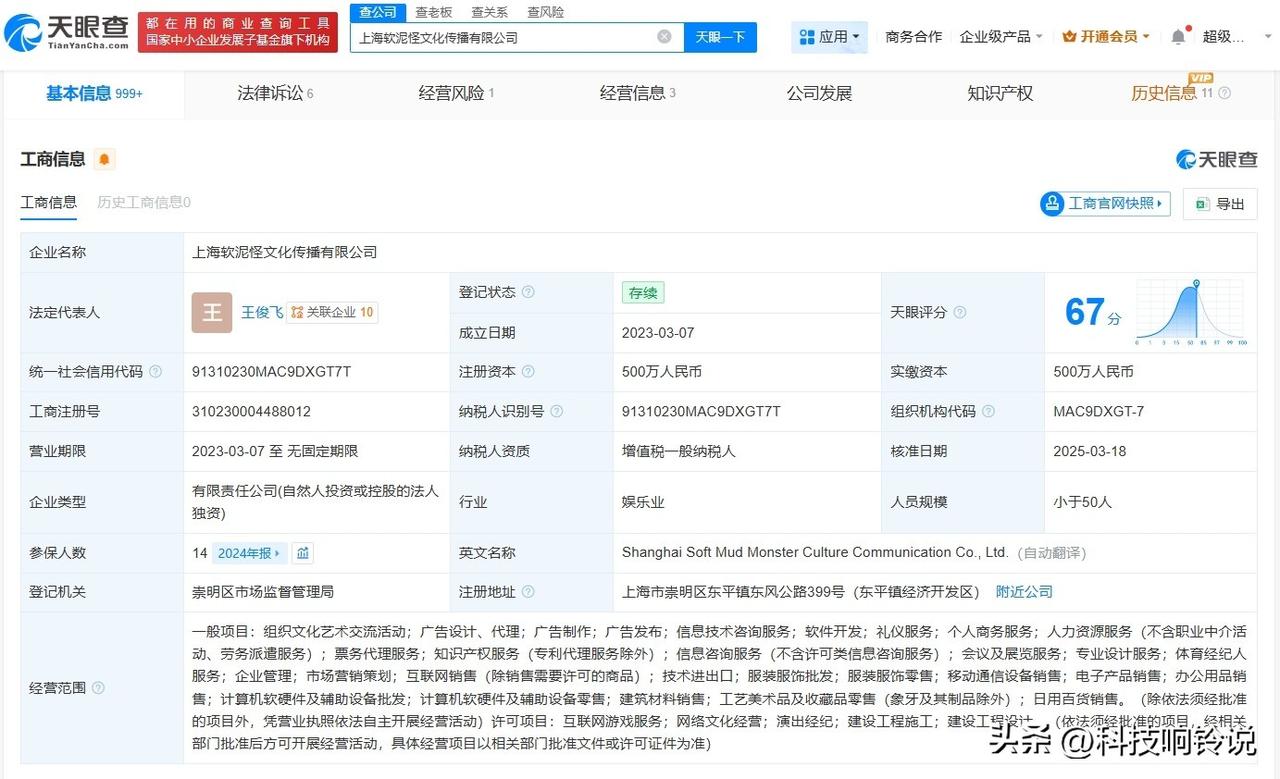Open the 开通会员 membership dropdown
The width and height of the screenshot is (1280, 779).
pos(1106,37)
